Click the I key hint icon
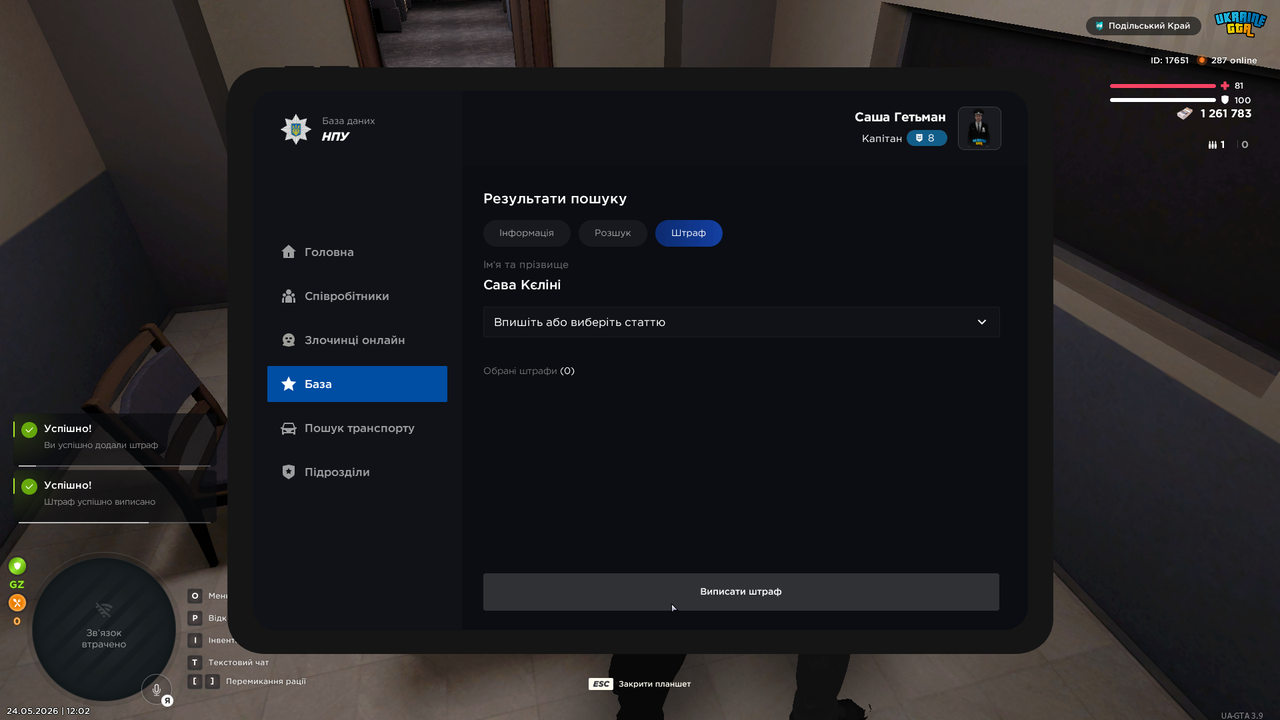Image resolution: width=1280 pixels, height=720 pixels. pyautogui.click(x=195, y=640)
